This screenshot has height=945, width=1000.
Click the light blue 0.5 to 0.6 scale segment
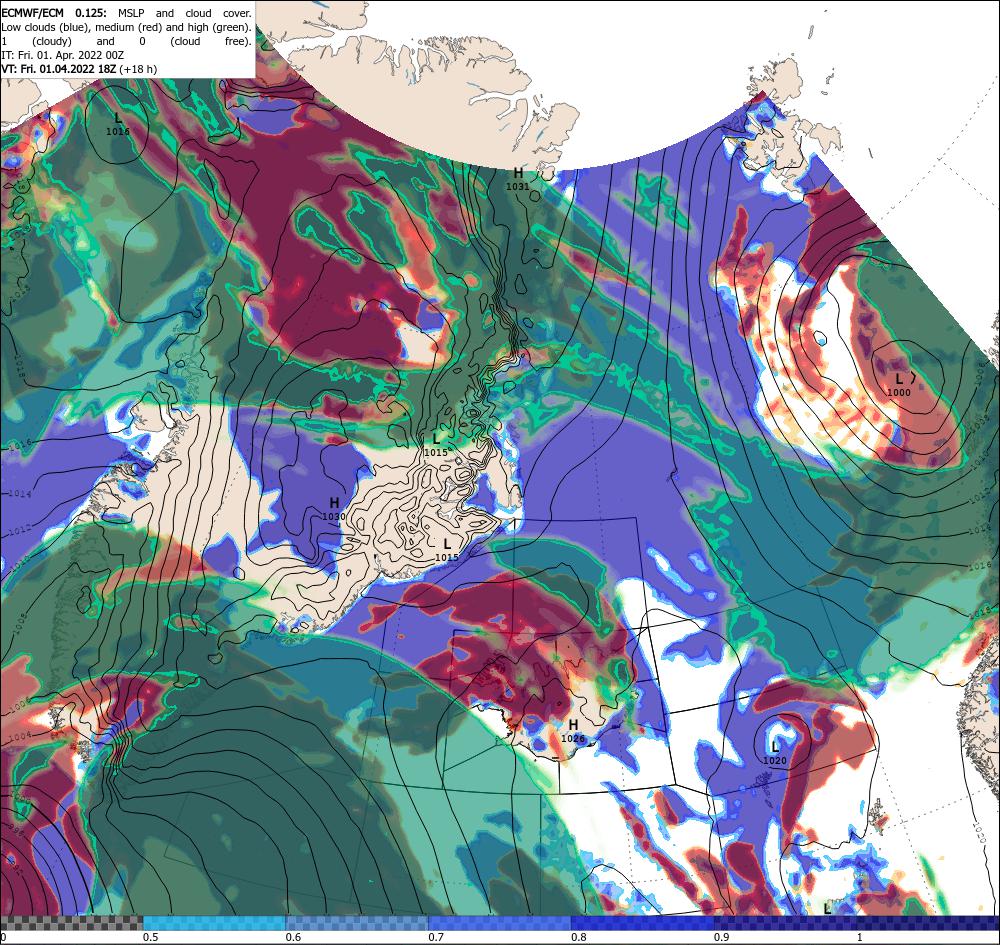click(214, 923)
